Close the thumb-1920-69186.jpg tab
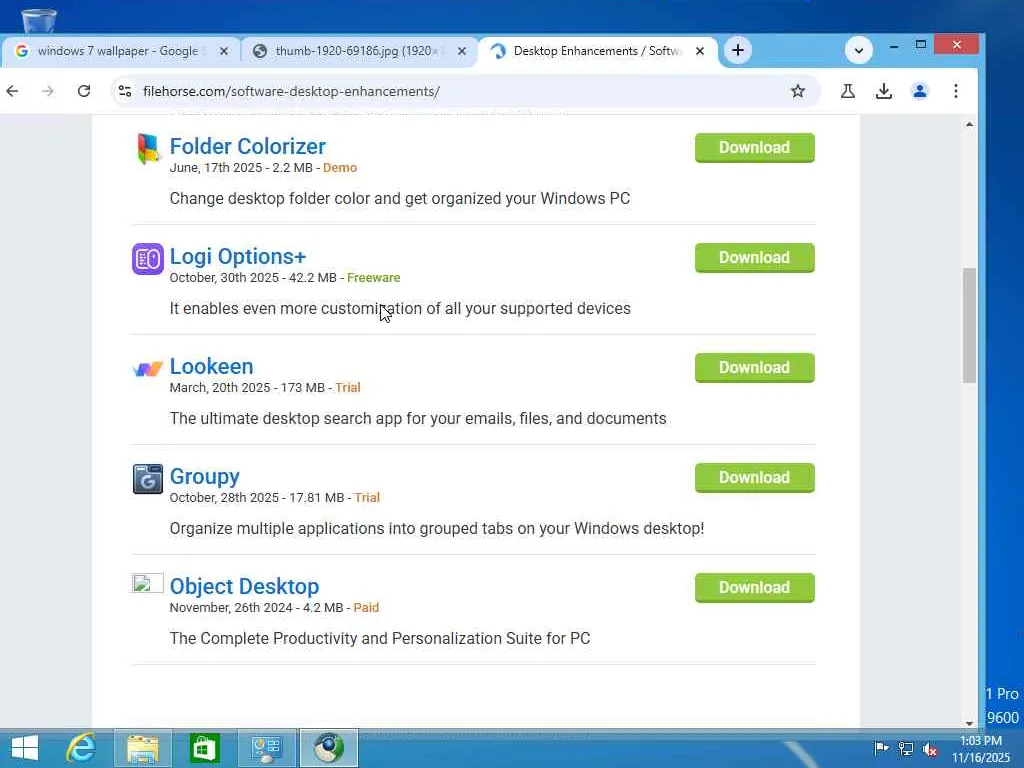This screenshot has width=1024, height=768. coord(462,51)
